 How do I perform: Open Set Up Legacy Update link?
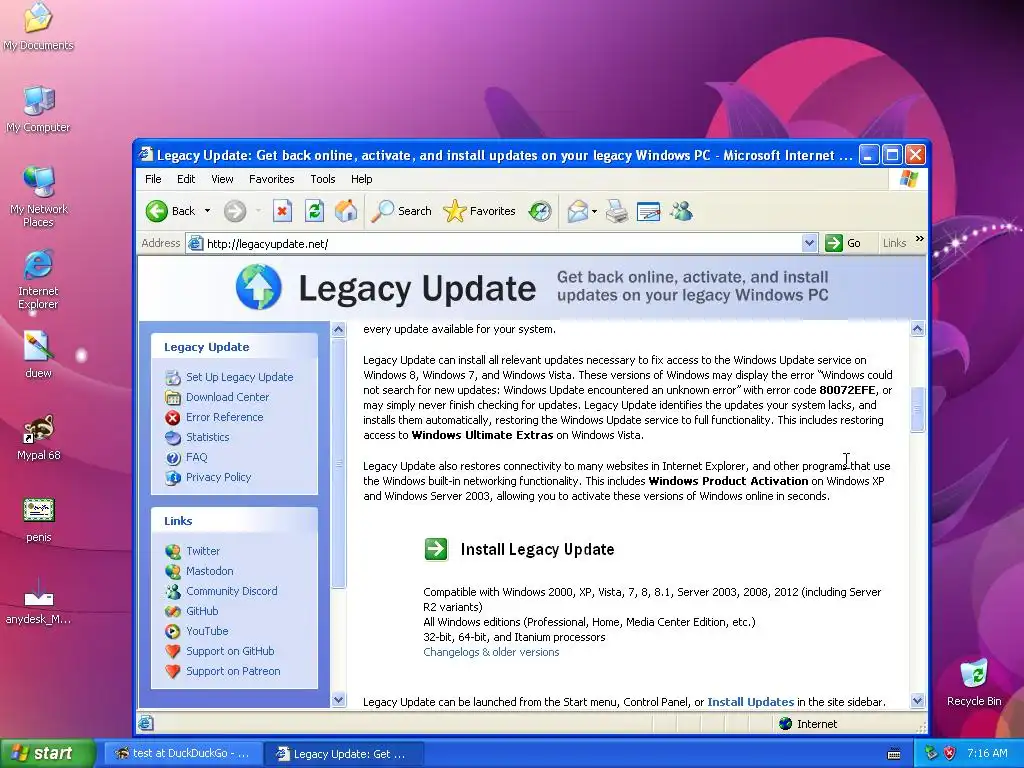(x=239, y=377)
